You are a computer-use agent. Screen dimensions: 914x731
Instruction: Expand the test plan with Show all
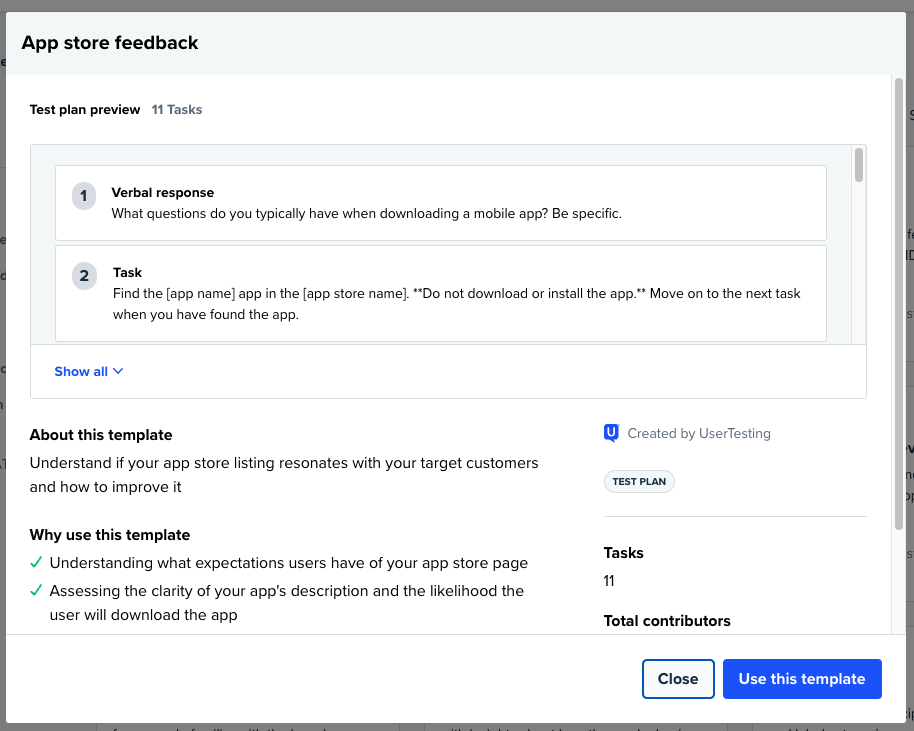[x=89, y=371]
